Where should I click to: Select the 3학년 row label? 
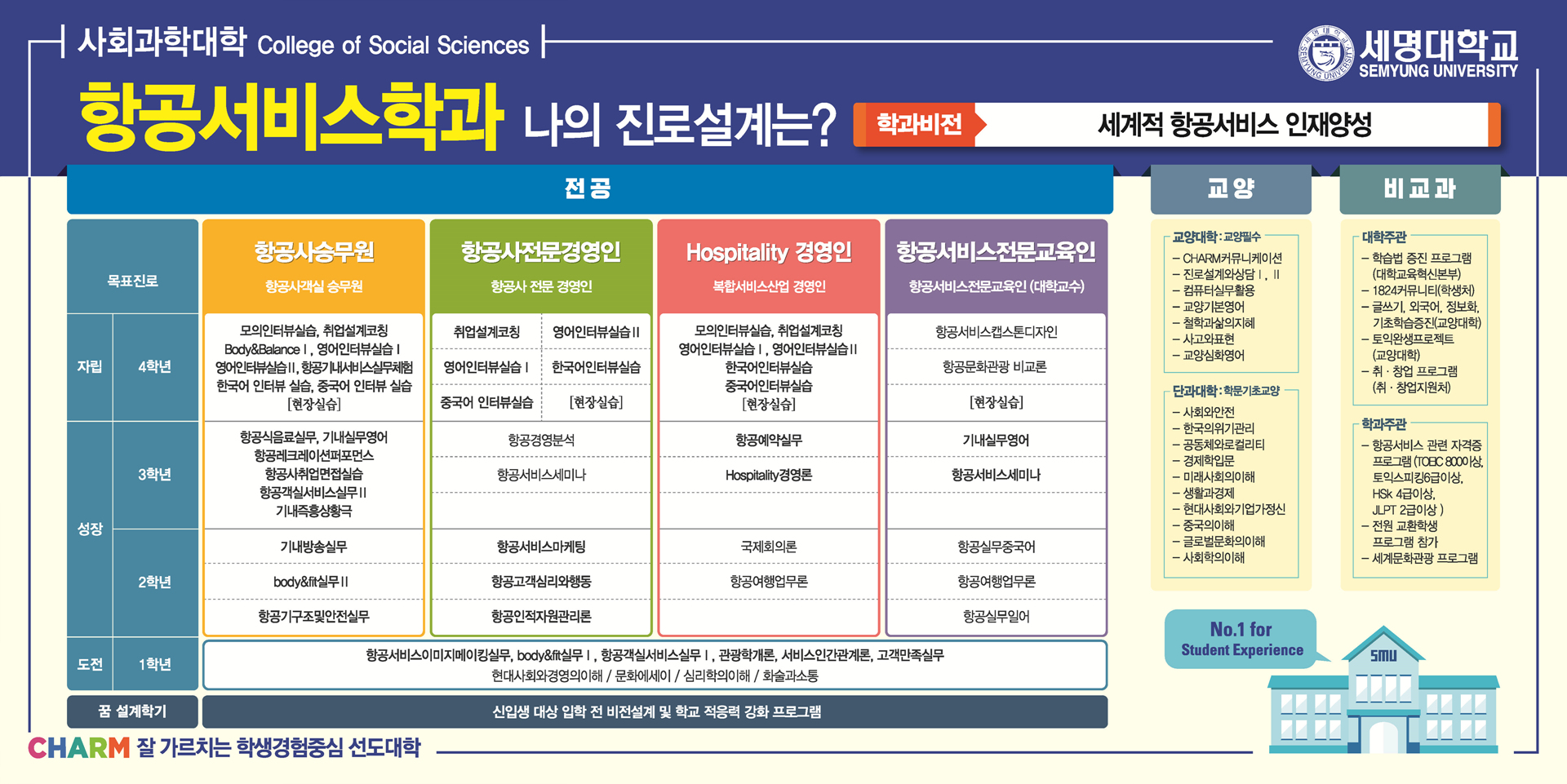pyautogui.click(x=155, y=475)
